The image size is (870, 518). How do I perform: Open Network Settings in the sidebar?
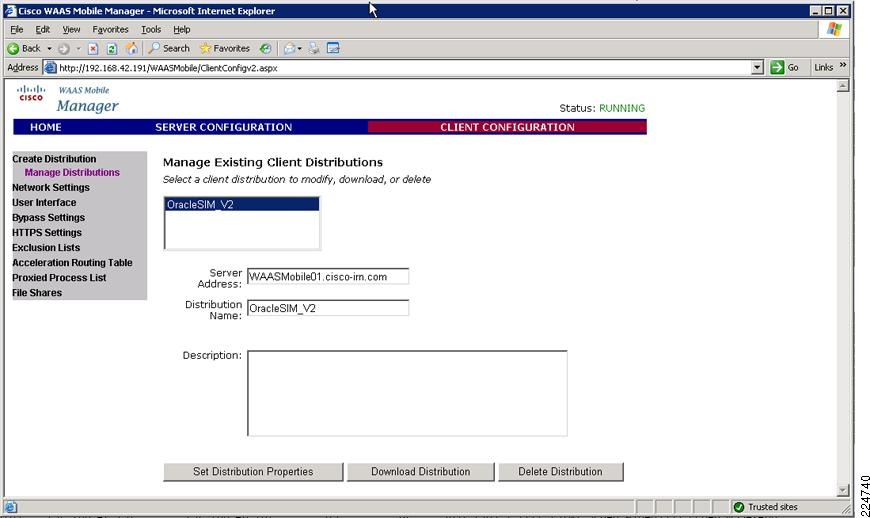pyautogui.click(x=50, y=187)
